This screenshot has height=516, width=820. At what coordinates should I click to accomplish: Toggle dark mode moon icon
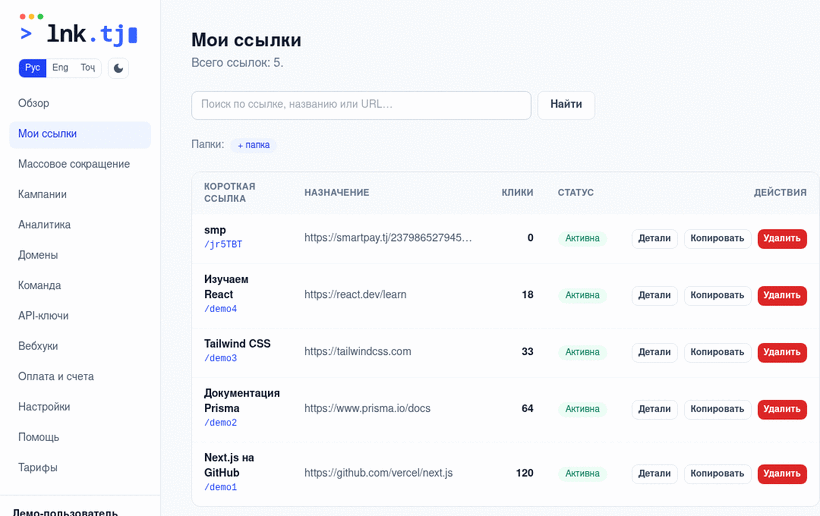click(118, 68)
